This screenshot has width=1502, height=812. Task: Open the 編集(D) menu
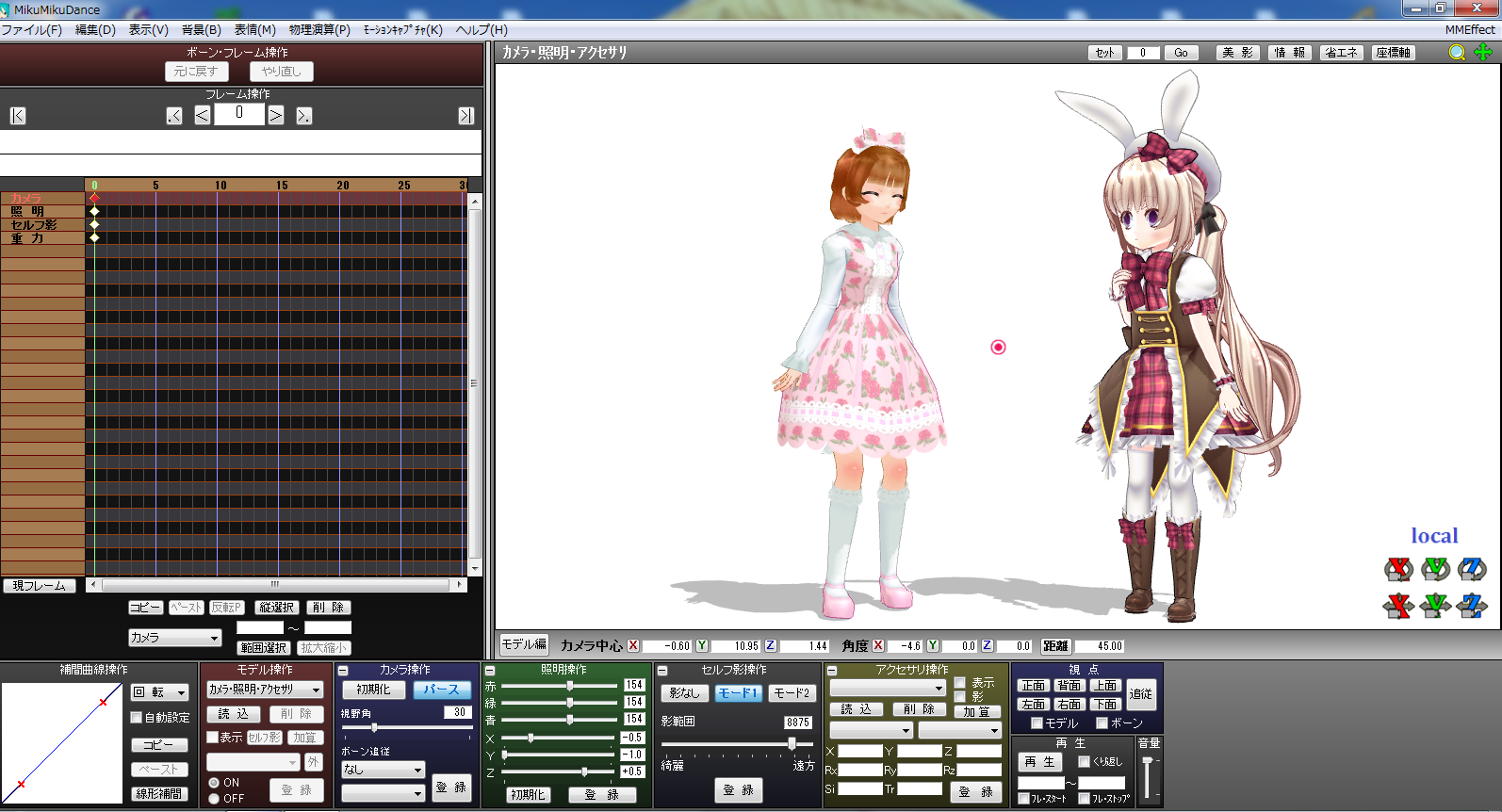pyautogui.click(x=95, y=30)
